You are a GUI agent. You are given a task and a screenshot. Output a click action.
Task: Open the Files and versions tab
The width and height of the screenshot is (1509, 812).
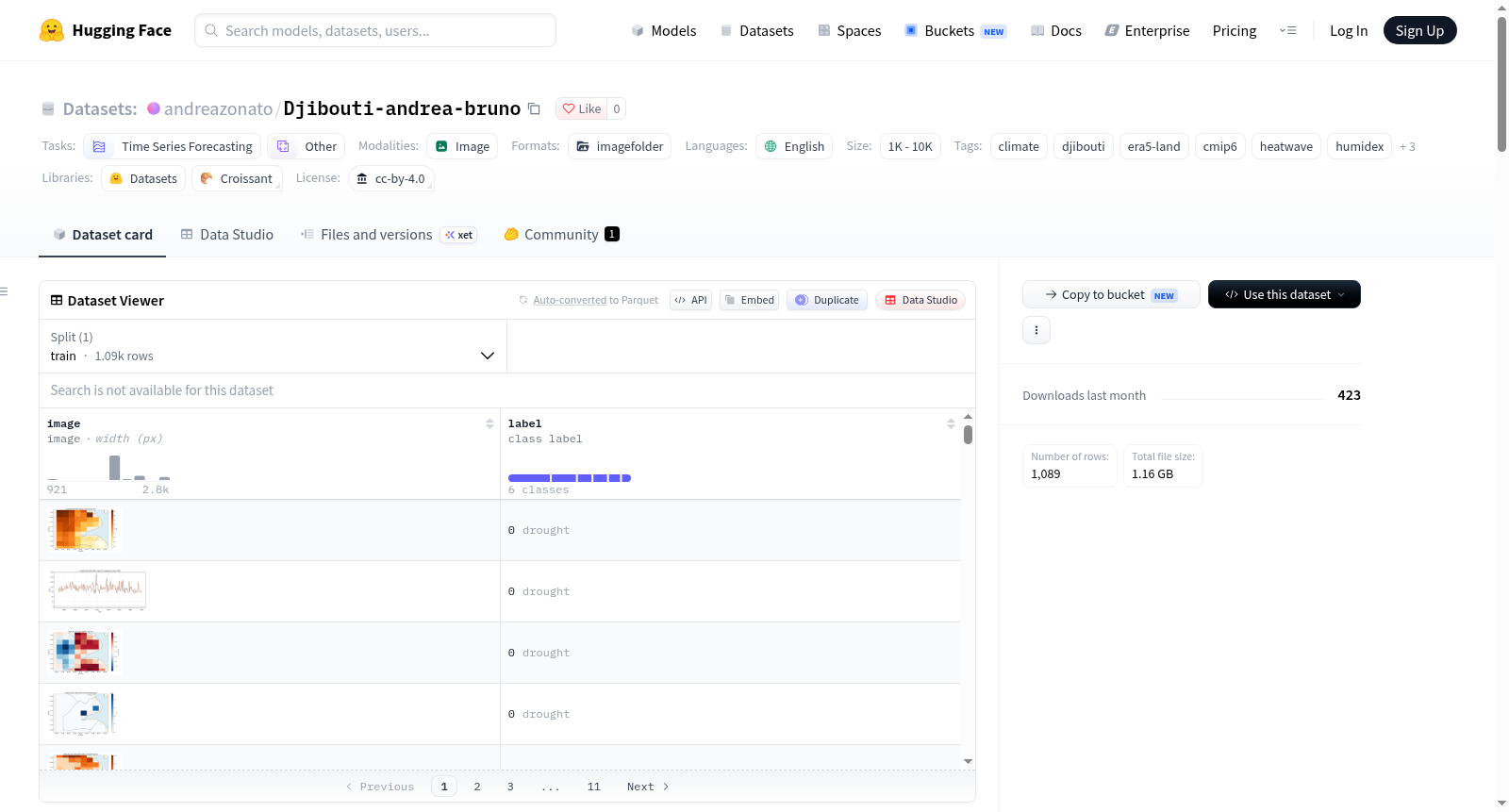pyautogui.click(x=389, y=235)
